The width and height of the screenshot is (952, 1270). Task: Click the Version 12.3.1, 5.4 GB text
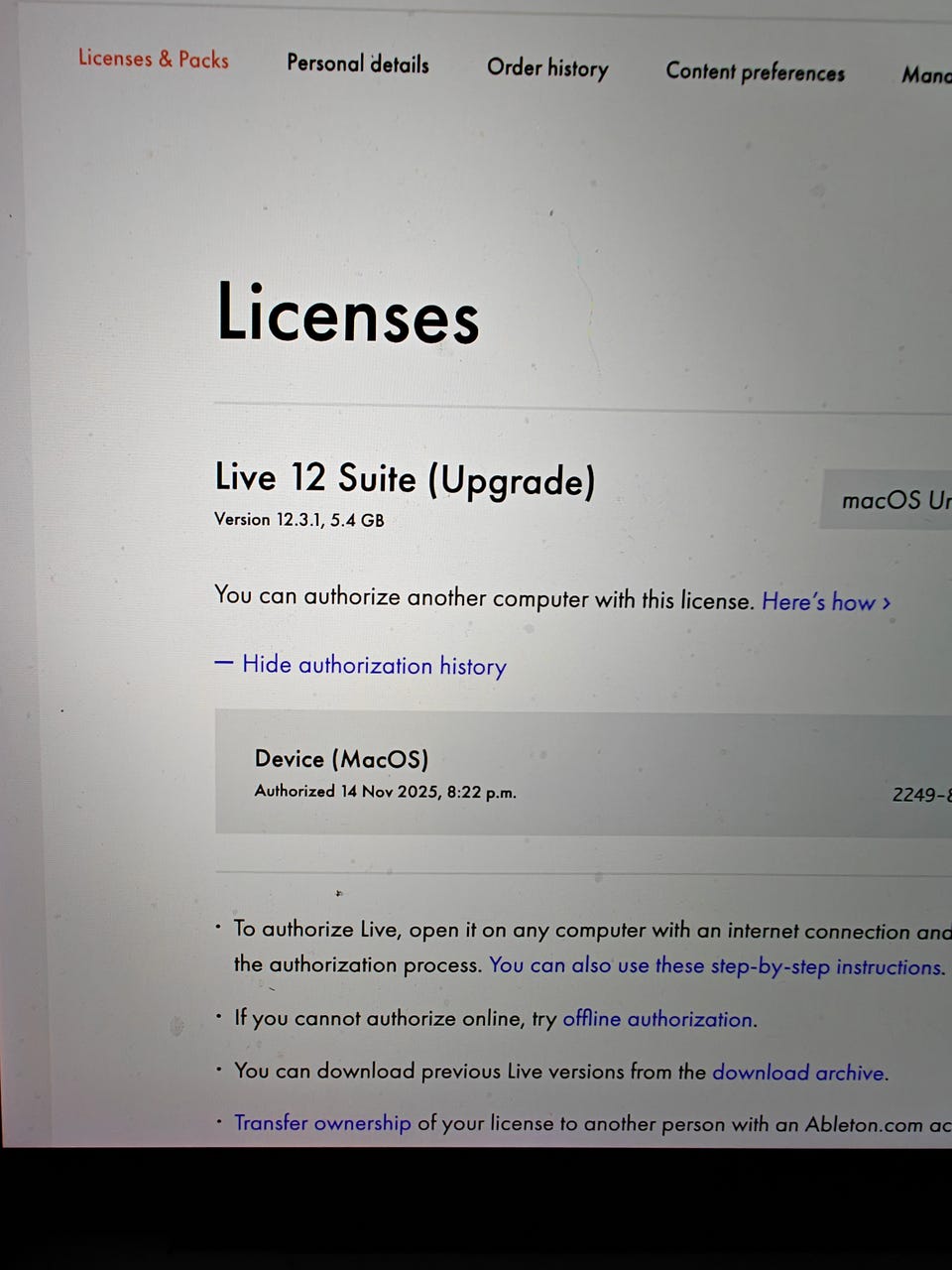(x=298, y=519)
